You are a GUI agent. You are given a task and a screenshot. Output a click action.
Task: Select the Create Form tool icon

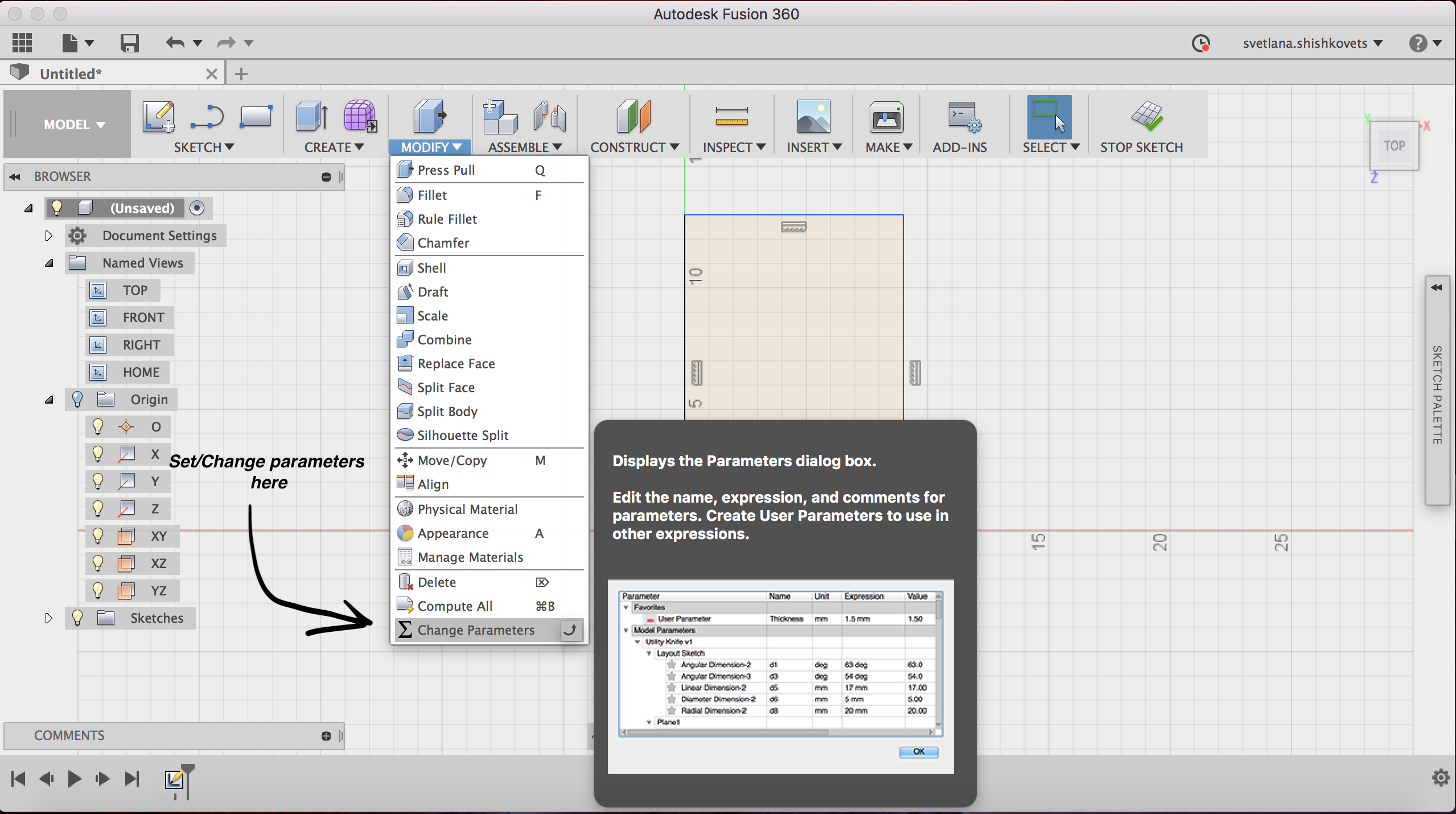coord(360,116)
